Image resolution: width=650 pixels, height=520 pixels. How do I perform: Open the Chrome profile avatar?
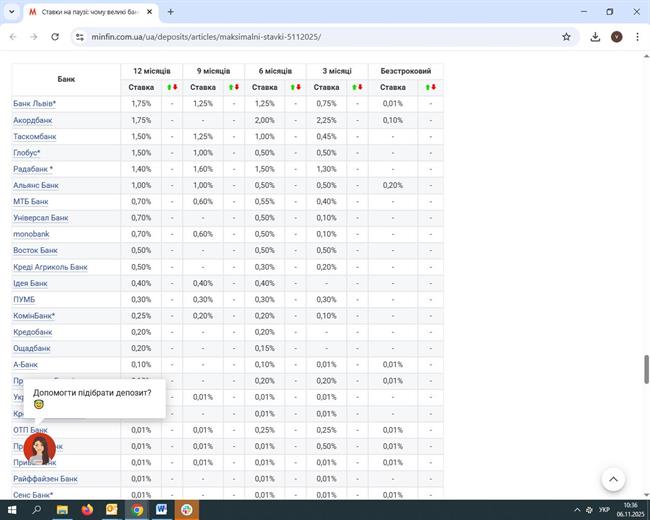(x=617, y=37)
